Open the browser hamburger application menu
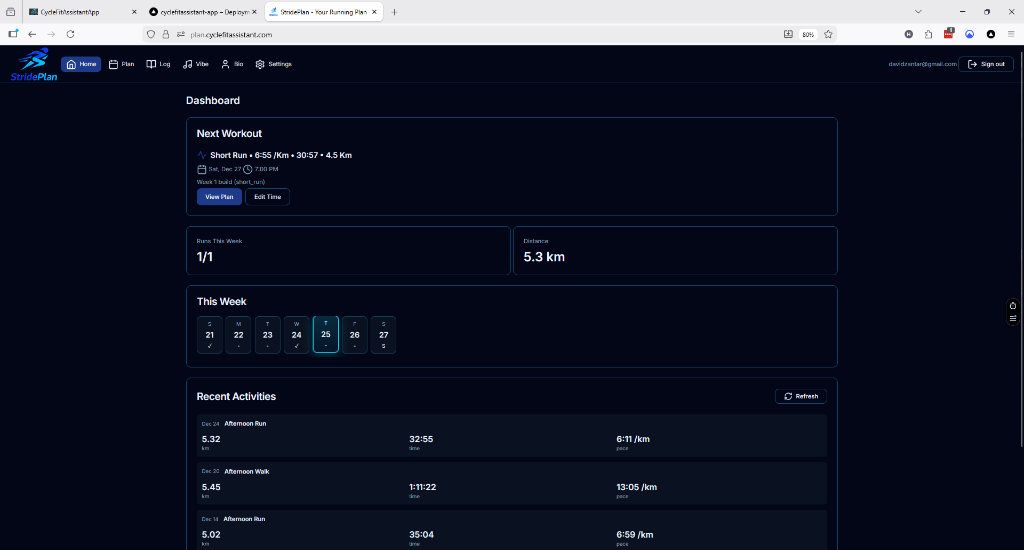Image resolution: width=1024 pixels, height=550 pixels. tap(1010, 34)
